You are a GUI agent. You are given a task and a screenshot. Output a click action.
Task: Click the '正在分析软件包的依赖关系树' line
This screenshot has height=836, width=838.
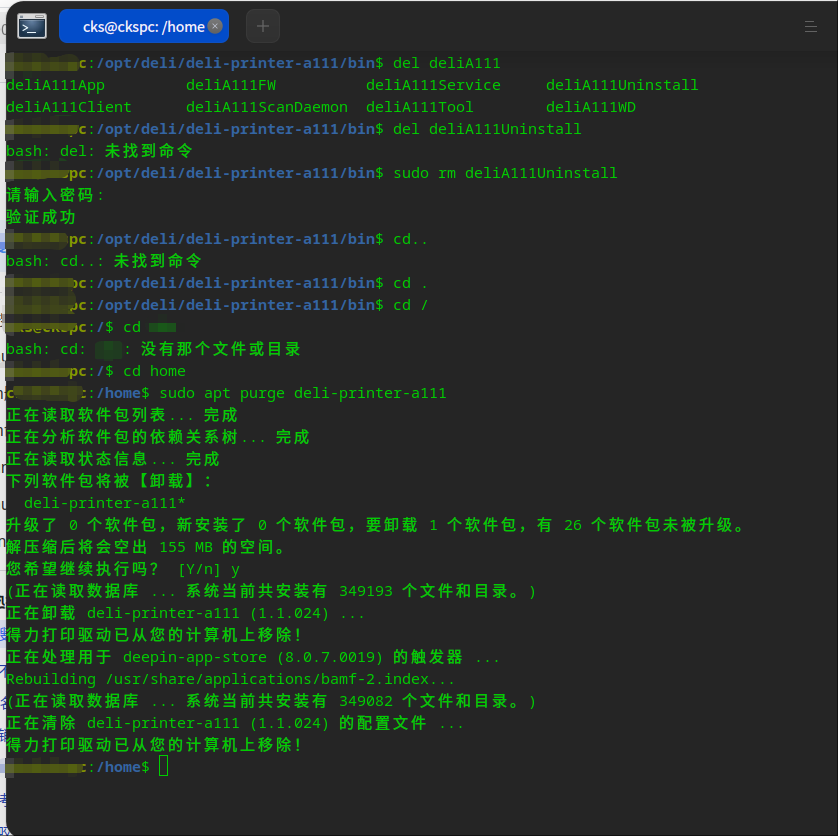(x=158, y=437)
